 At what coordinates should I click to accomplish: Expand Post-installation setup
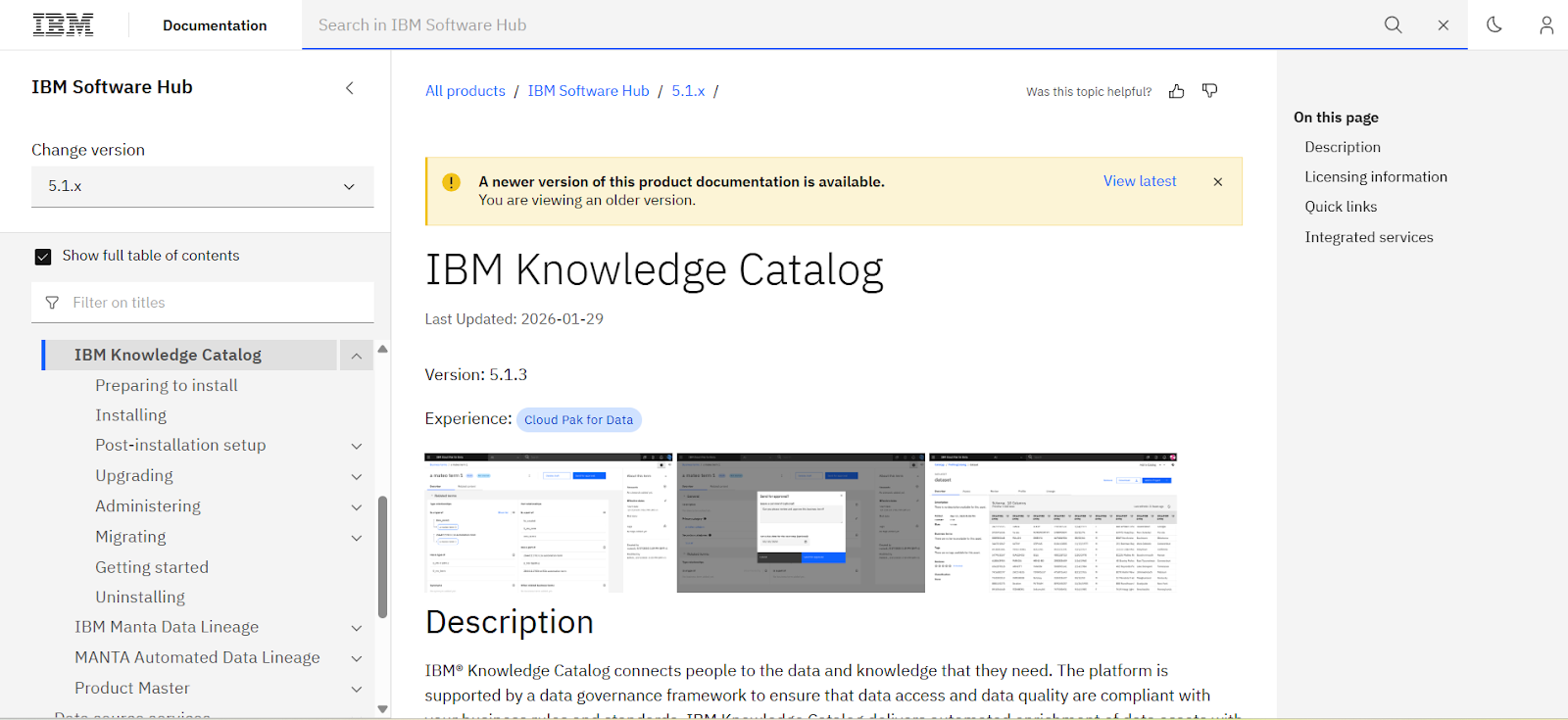pos(357,446)
